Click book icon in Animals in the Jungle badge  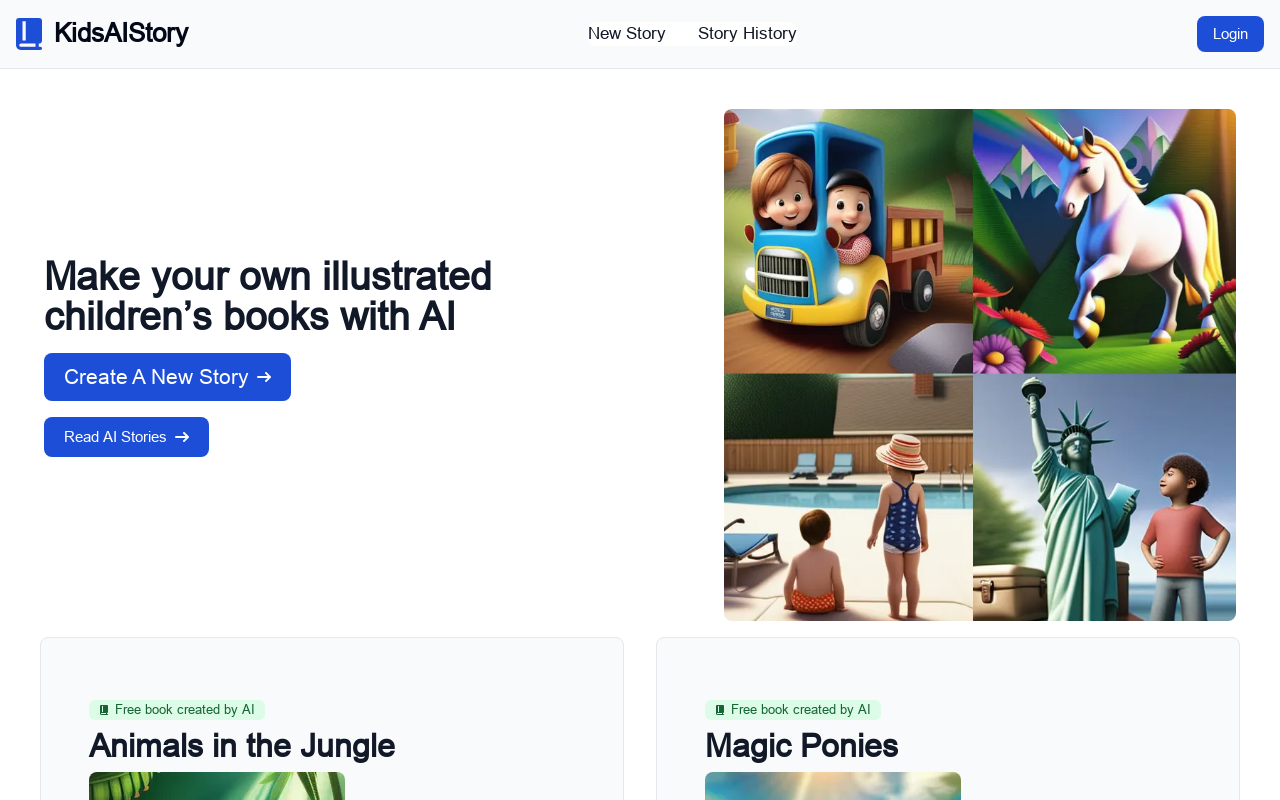click(x=104, y=710)
